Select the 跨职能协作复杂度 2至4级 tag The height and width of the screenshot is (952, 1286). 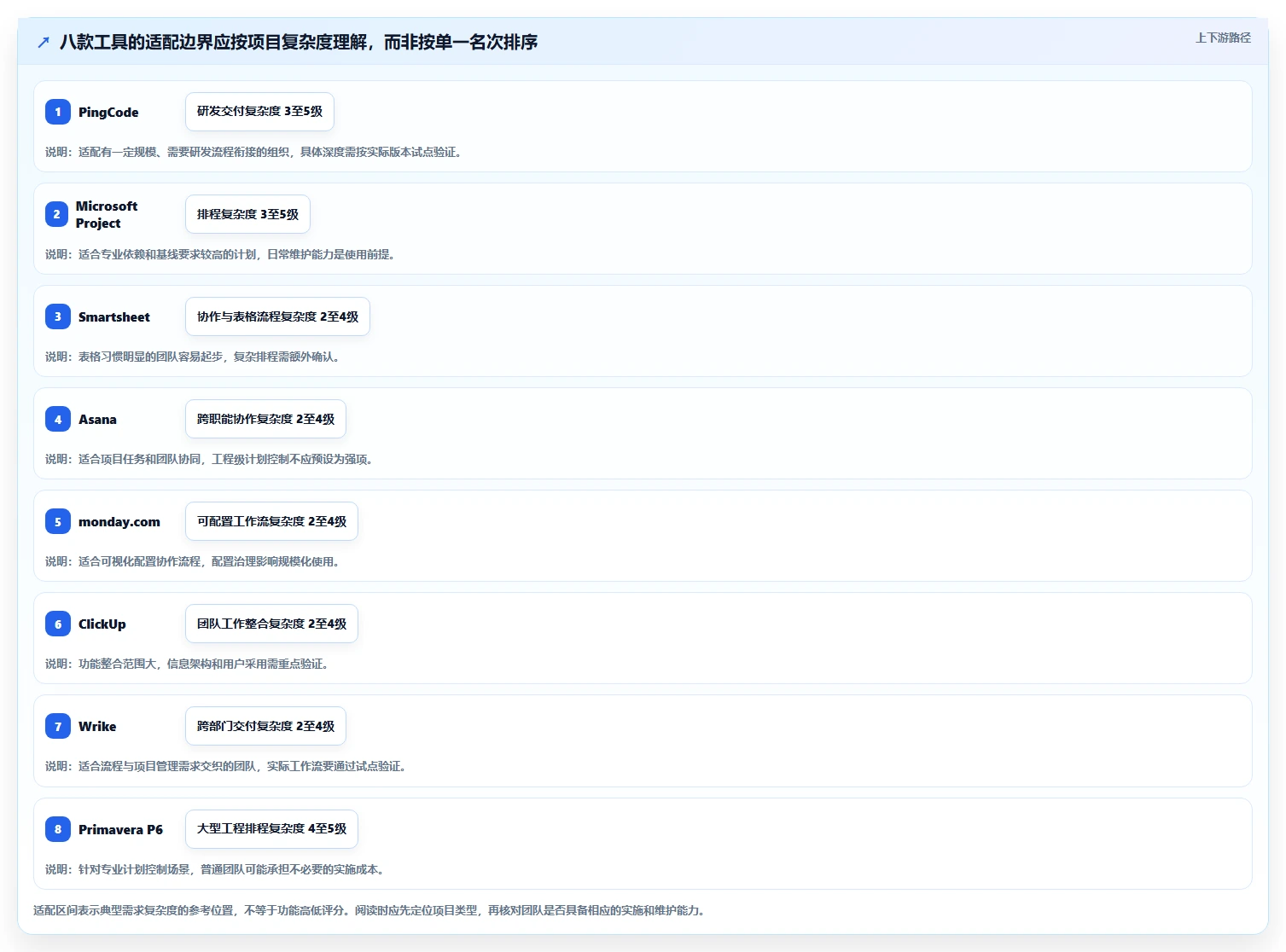click(265, 419)
